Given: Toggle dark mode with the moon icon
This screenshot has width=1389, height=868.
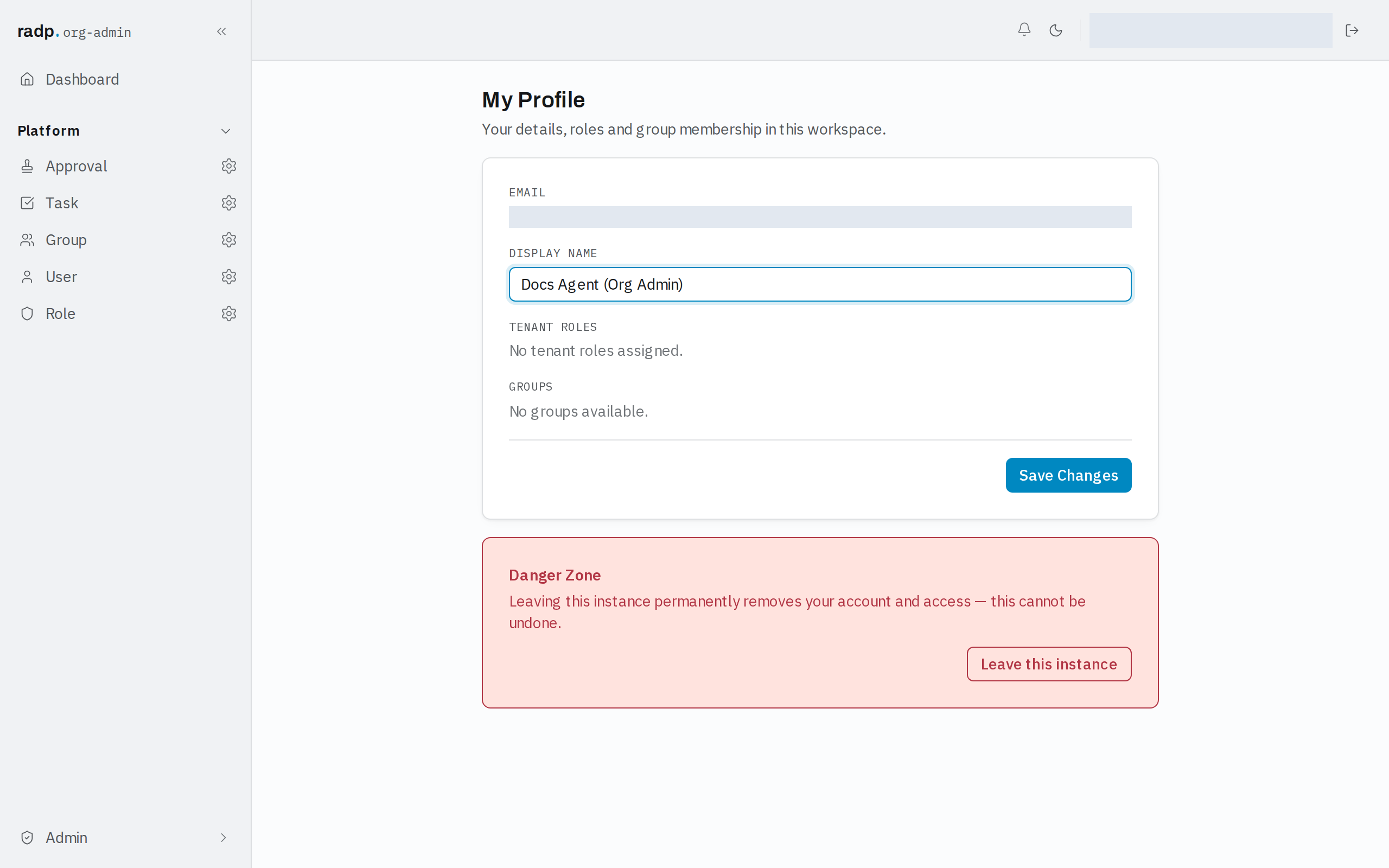Looking at the screenshot, I should coord(1055,30).
